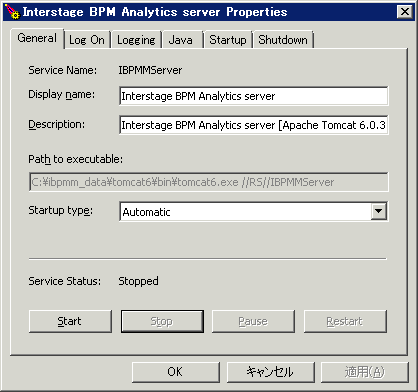The height and width of the screenshot is (392, 418).
Task: Close the Properties dialog window
Action: coord(405,12)
